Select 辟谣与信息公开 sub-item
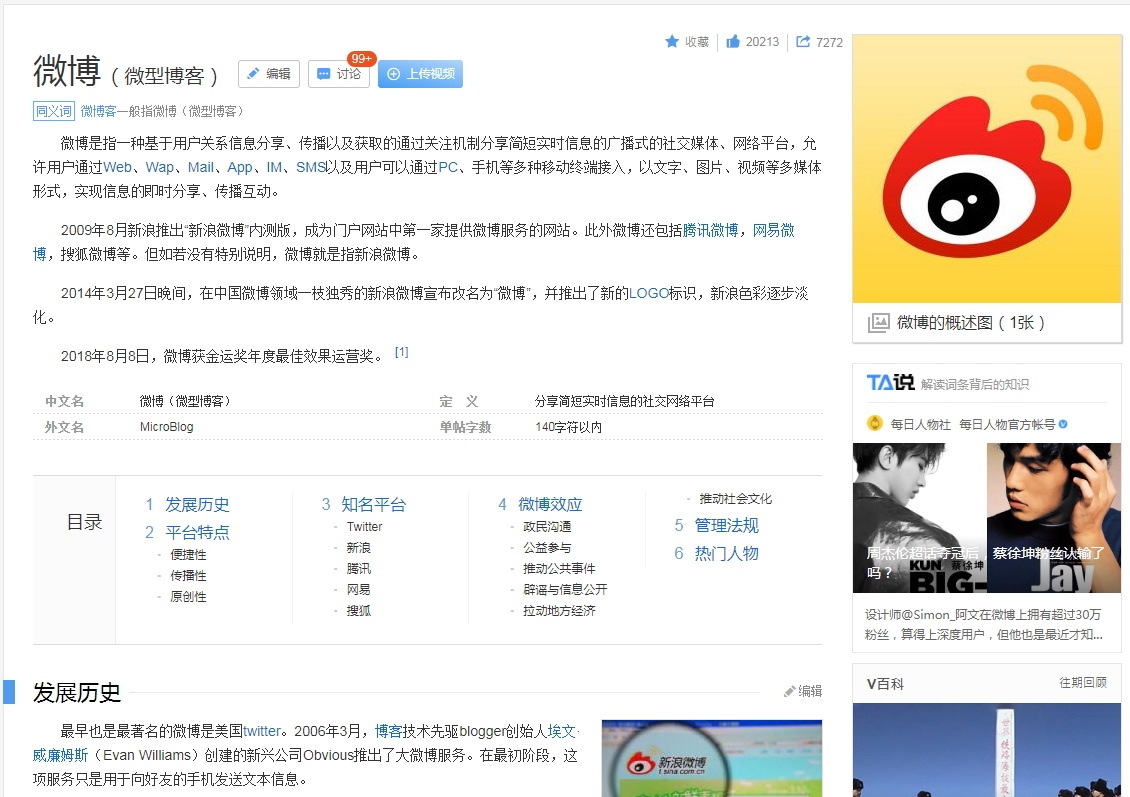Viewport: 1130px width, 797px height. 565,589
